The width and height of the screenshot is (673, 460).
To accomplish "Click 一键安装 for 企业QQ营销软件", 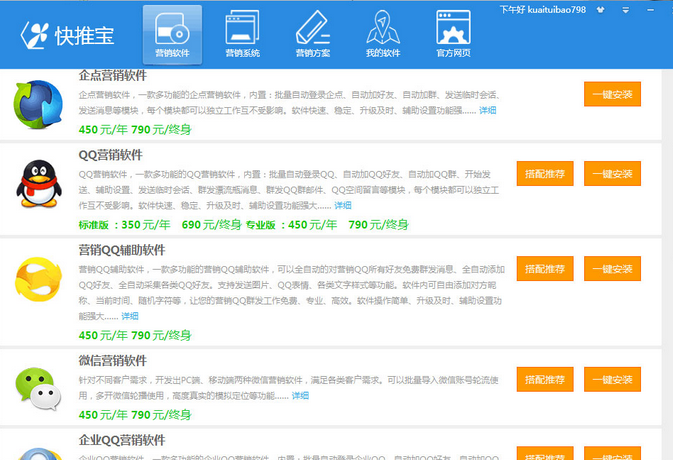I will (612, 454).
